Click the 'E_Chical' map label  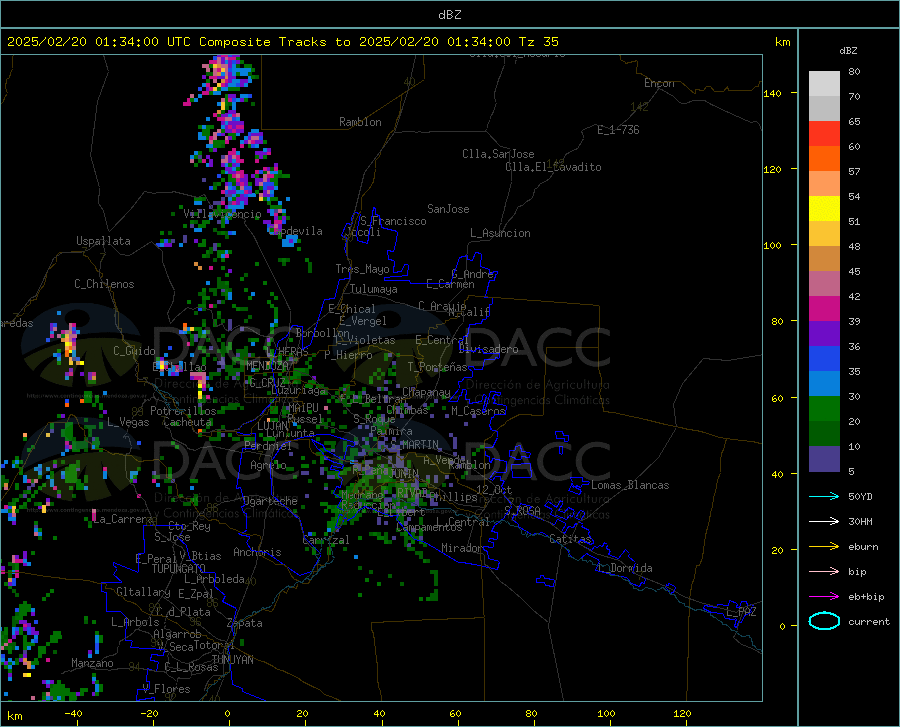pos(352,309)
